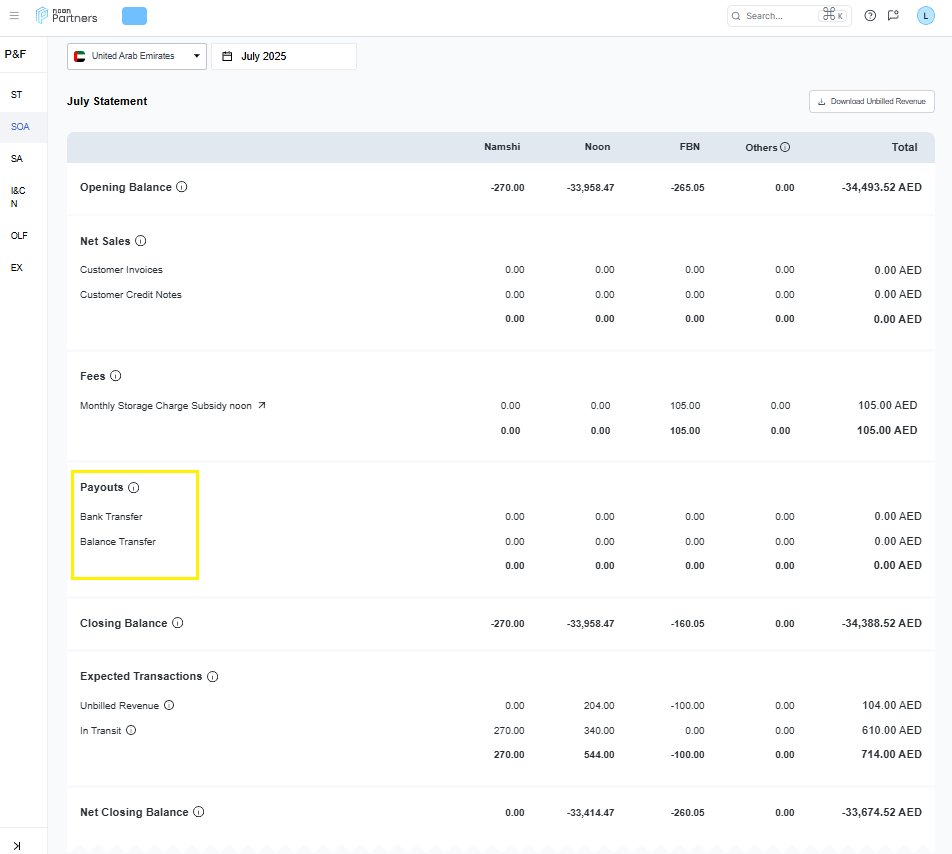
Task: Click Expected Transactions total 714.00 AED
Action: point(891,754)
